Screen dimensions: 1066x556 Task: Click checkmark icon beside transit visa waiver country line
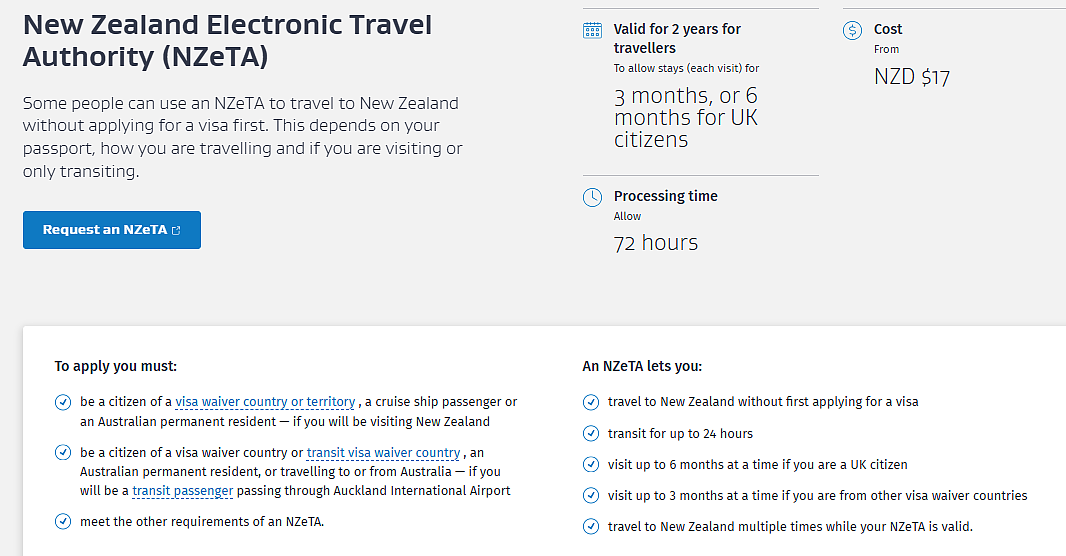tap(63, 453)
